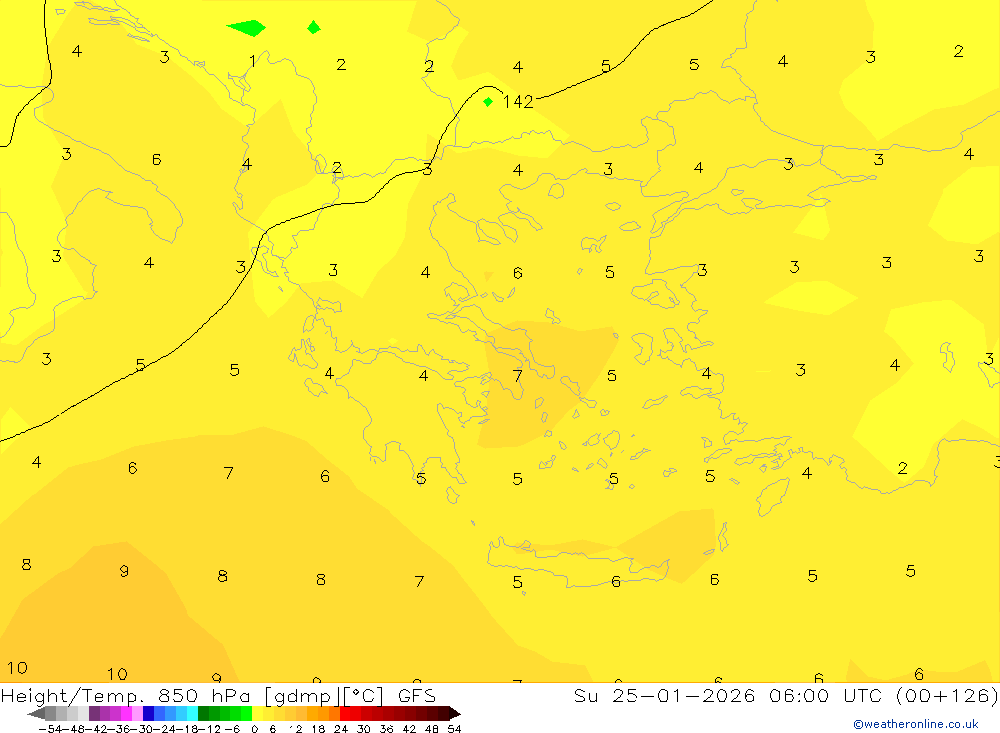
Task: Select the green diamond beside the 142 label
Action: click(488, 102)
